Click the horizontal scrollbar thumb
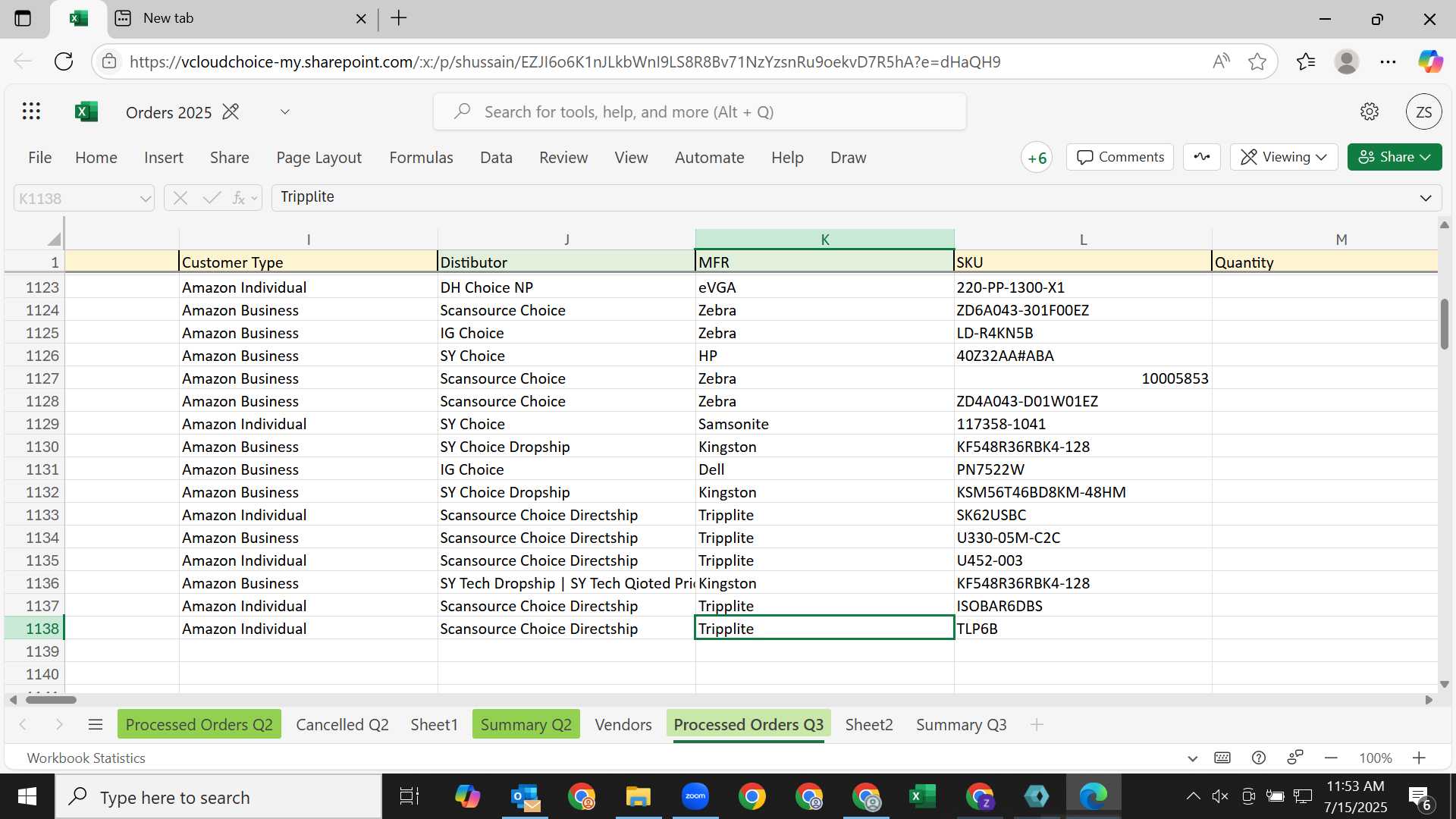Image resolution: width=1456 pixels, height=819 pixels. coord(51,699)
